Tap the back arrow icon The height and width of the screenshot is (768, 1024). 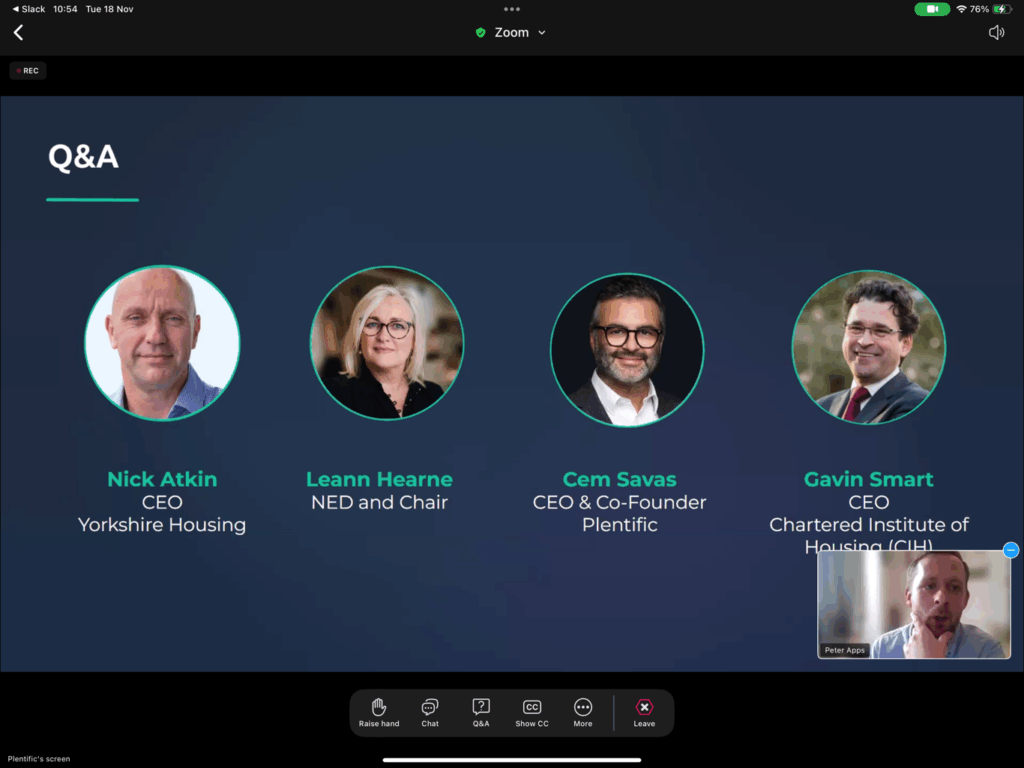[x=18, y=33]
